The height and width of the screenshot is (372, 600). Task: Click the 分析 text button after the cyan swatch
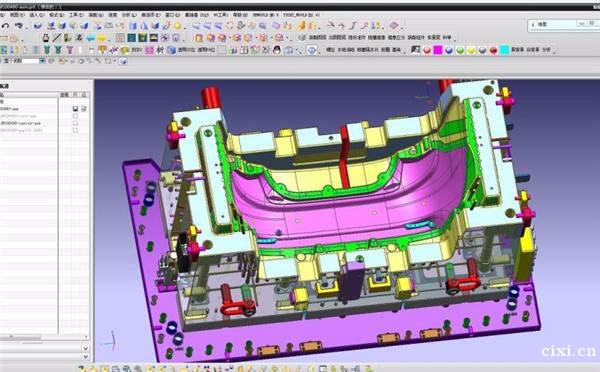point(547,50)
